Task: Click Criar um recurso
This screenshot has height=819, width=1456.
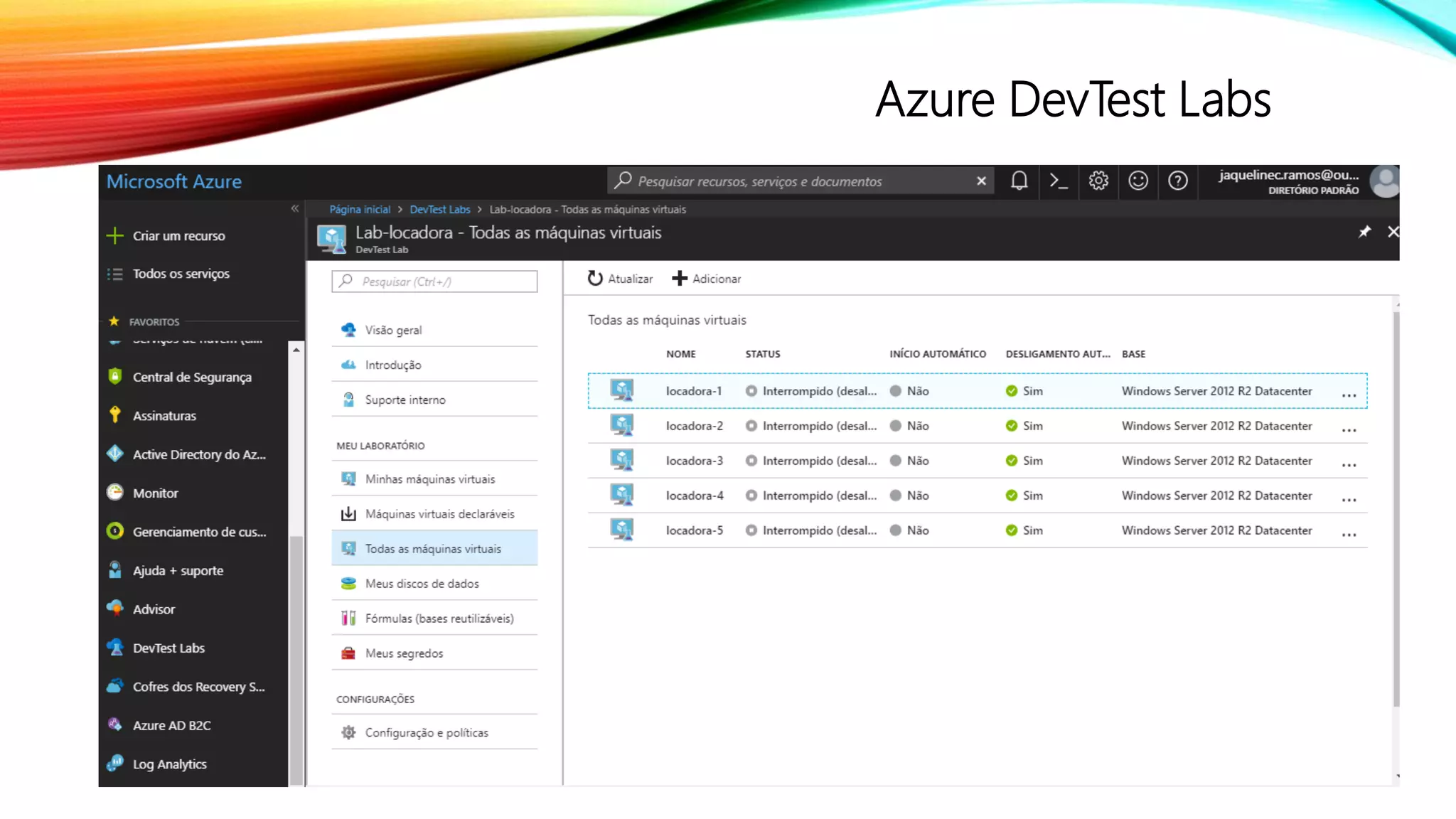Action: (x=178, y=235)
